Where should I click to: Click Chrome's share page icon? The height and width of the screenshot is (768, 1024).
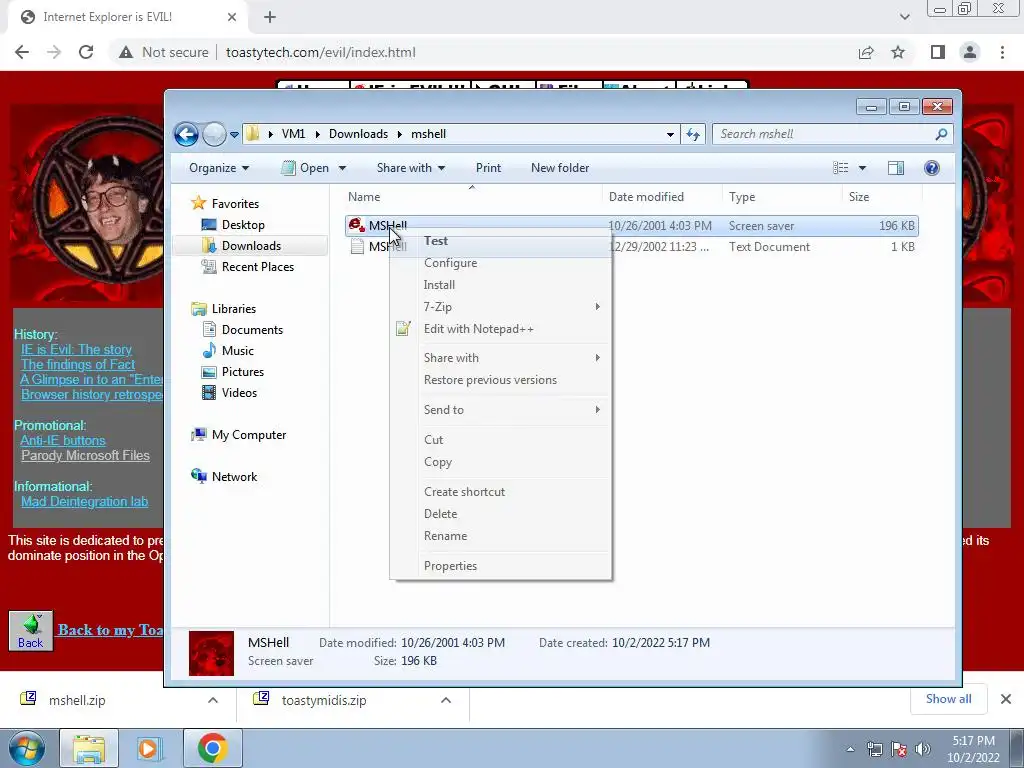[x=866, y=52]
